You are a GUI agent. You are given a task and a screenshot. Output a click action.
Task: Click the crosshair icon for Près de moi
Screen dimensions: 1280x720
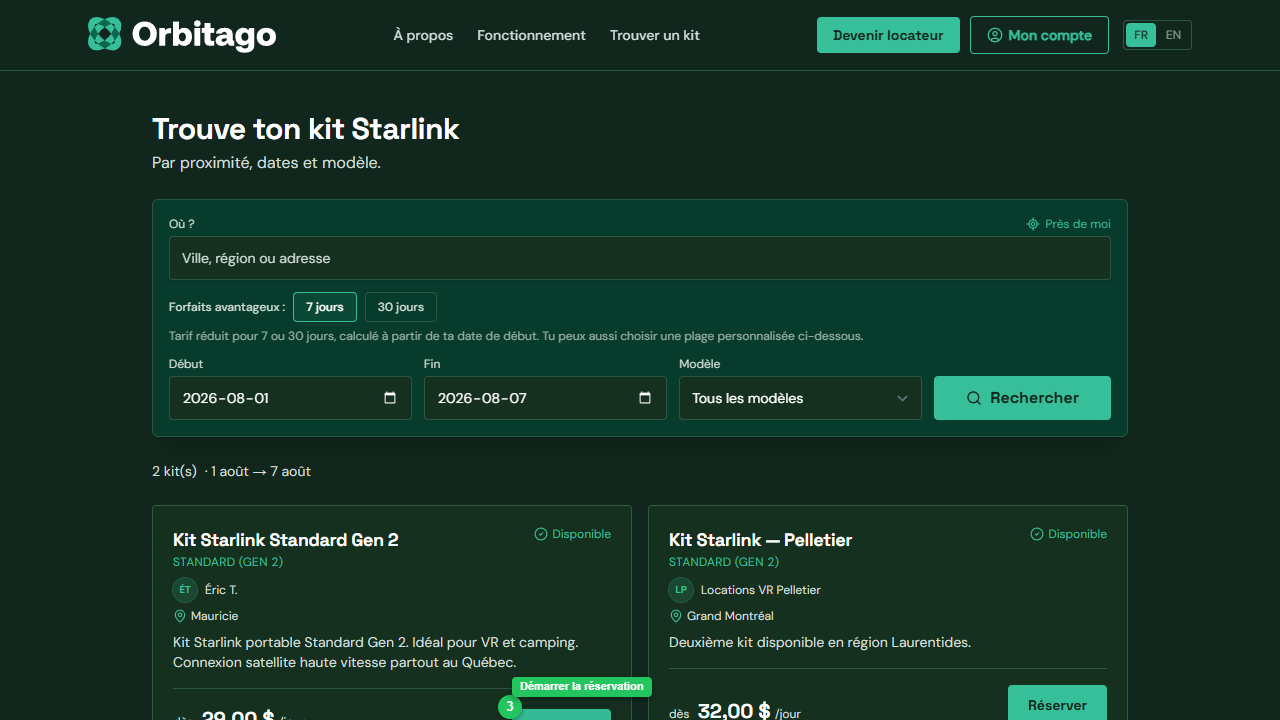click(x=1033, y=224)
